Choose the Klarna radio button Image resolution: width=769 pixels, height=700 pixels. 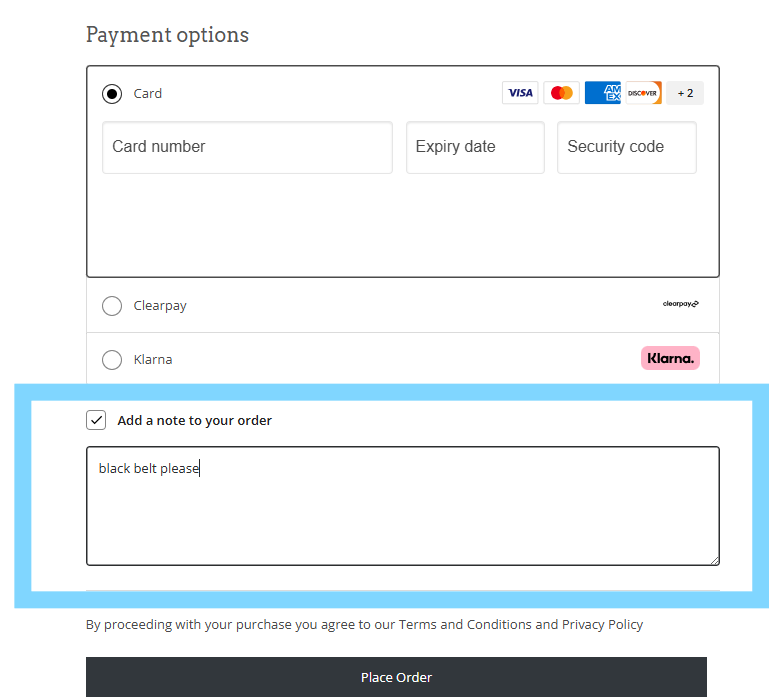(112, 360)
